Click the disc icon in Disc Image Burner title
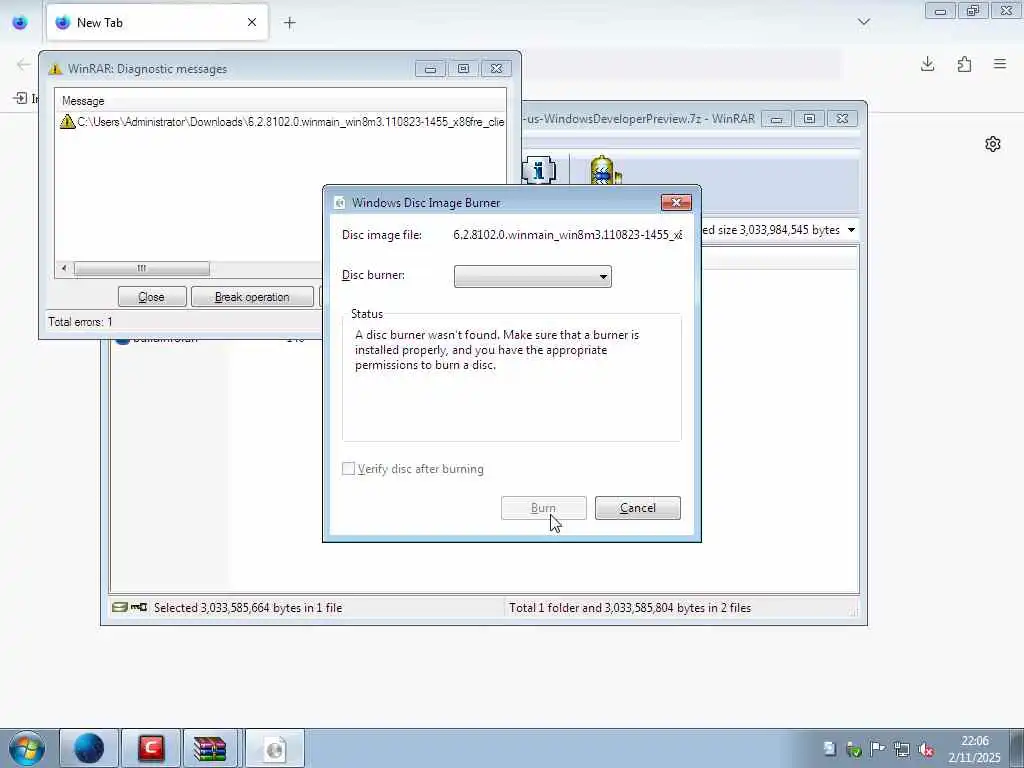Viewport: 1024px width, 768px height. click(340, 203)
